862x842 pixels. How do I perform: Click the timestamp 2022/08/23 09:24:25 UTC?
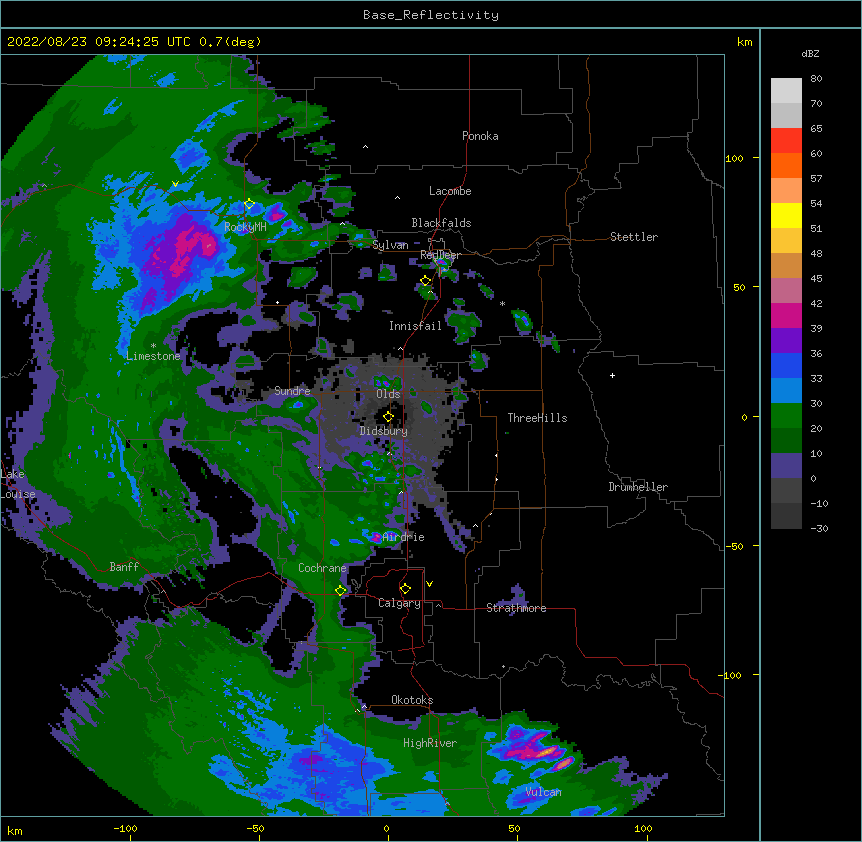tap(99, 42)
